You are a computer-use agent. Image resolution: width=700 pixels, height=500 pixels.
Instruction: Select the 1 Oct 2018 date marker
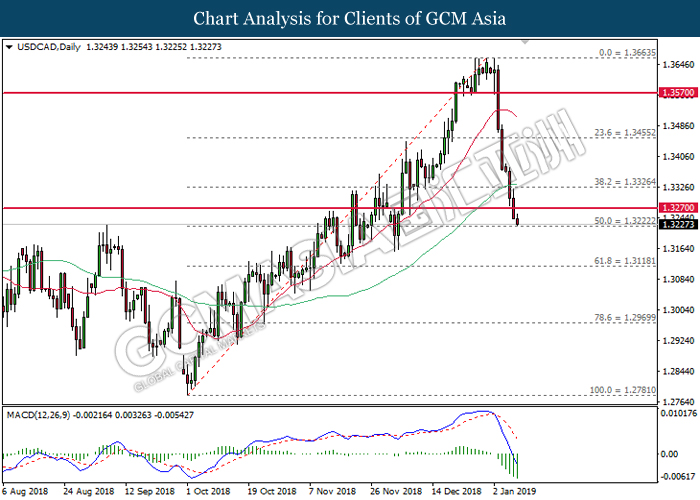tap(208, 492)
